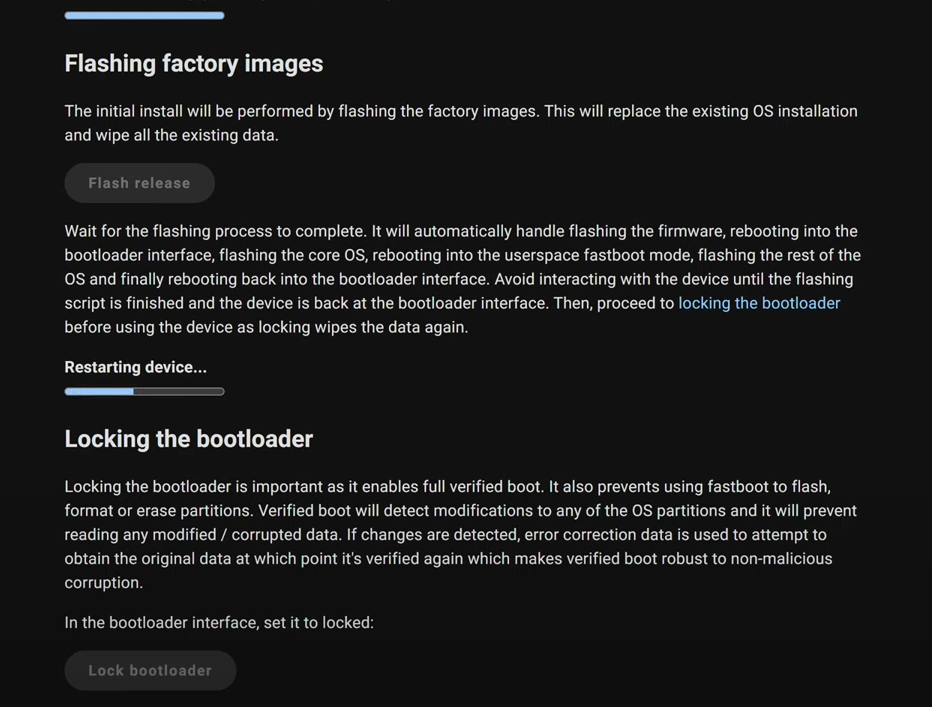Select the "Locking the bootloader" section heading
Viewport: 932px width, 707px height.
coord(188,439)
